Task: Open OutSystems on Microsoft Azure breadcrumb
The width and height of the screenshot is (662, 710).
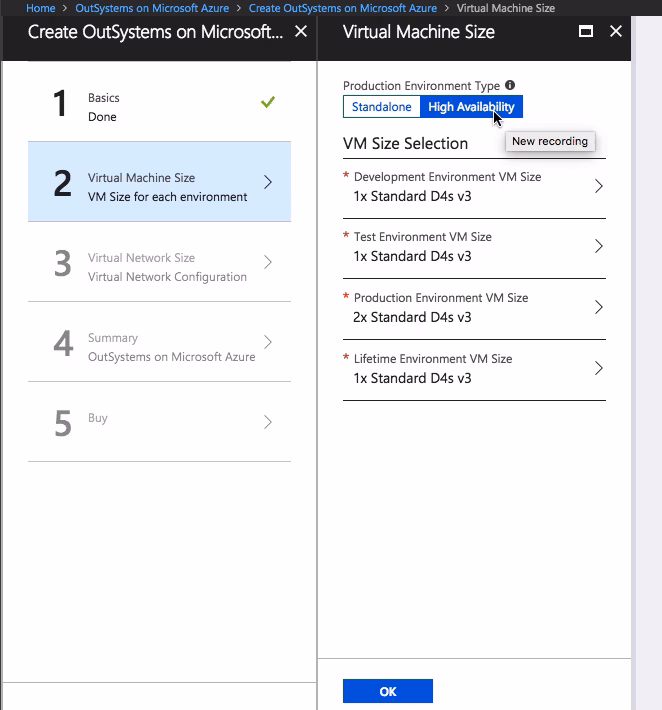Action: pos(152,8)
